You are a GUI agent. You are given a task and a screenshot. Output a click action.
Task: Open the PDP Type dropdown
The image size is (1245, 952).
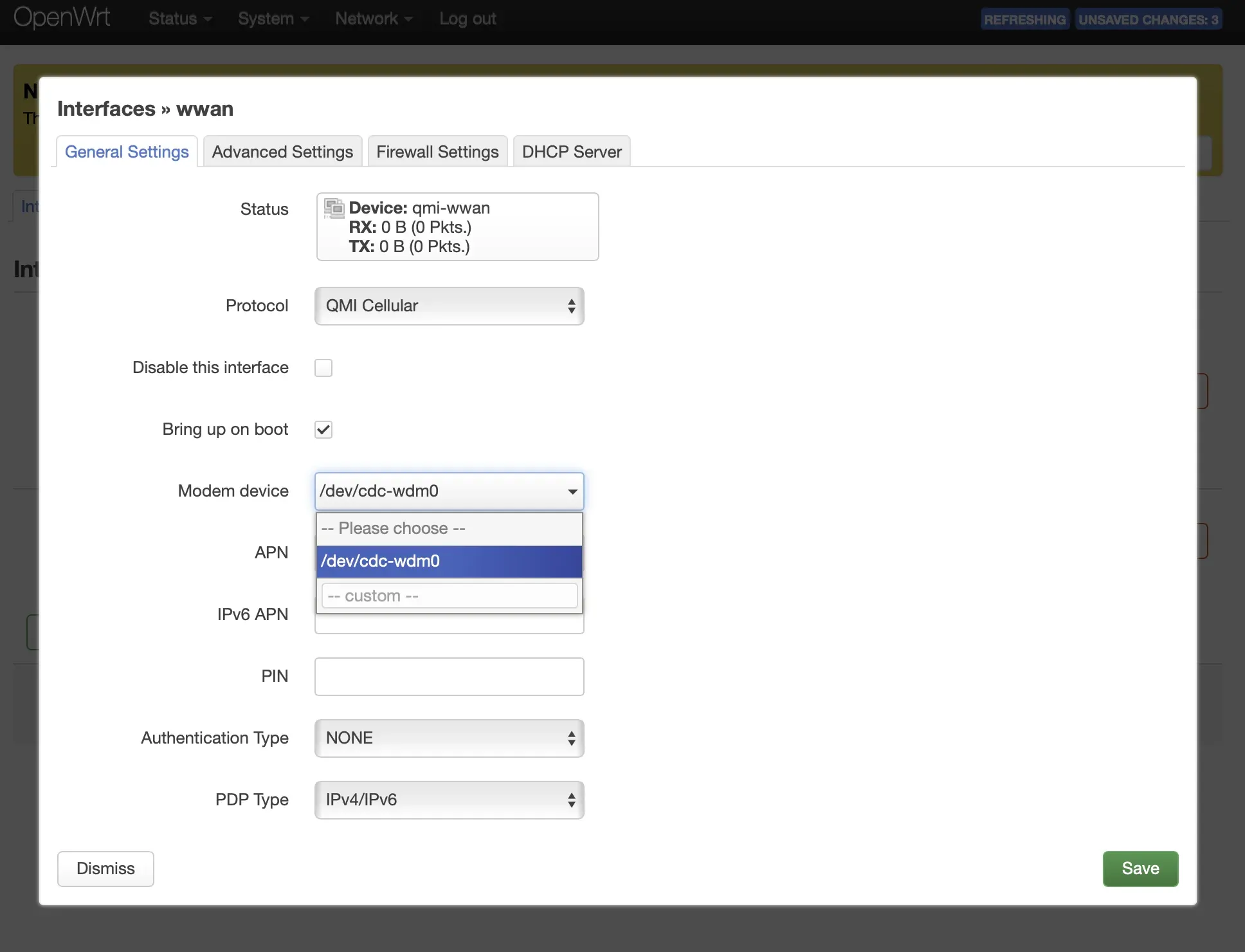[449, 800]
